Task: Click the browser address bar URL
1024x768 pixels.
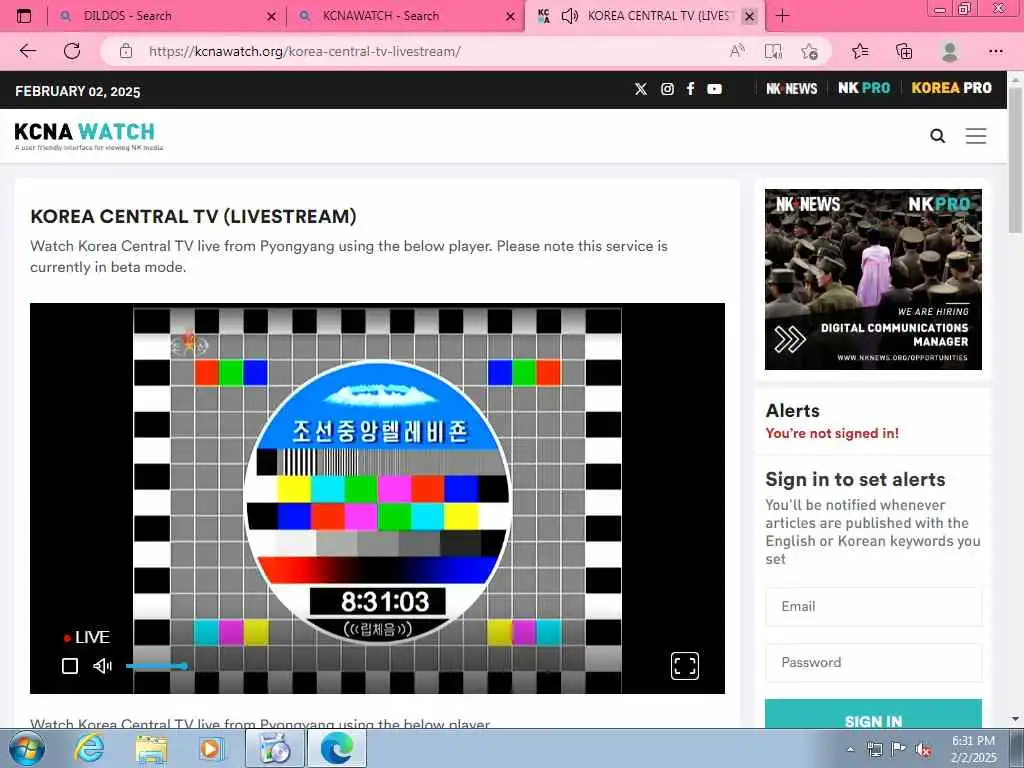Action: (304, 51)
